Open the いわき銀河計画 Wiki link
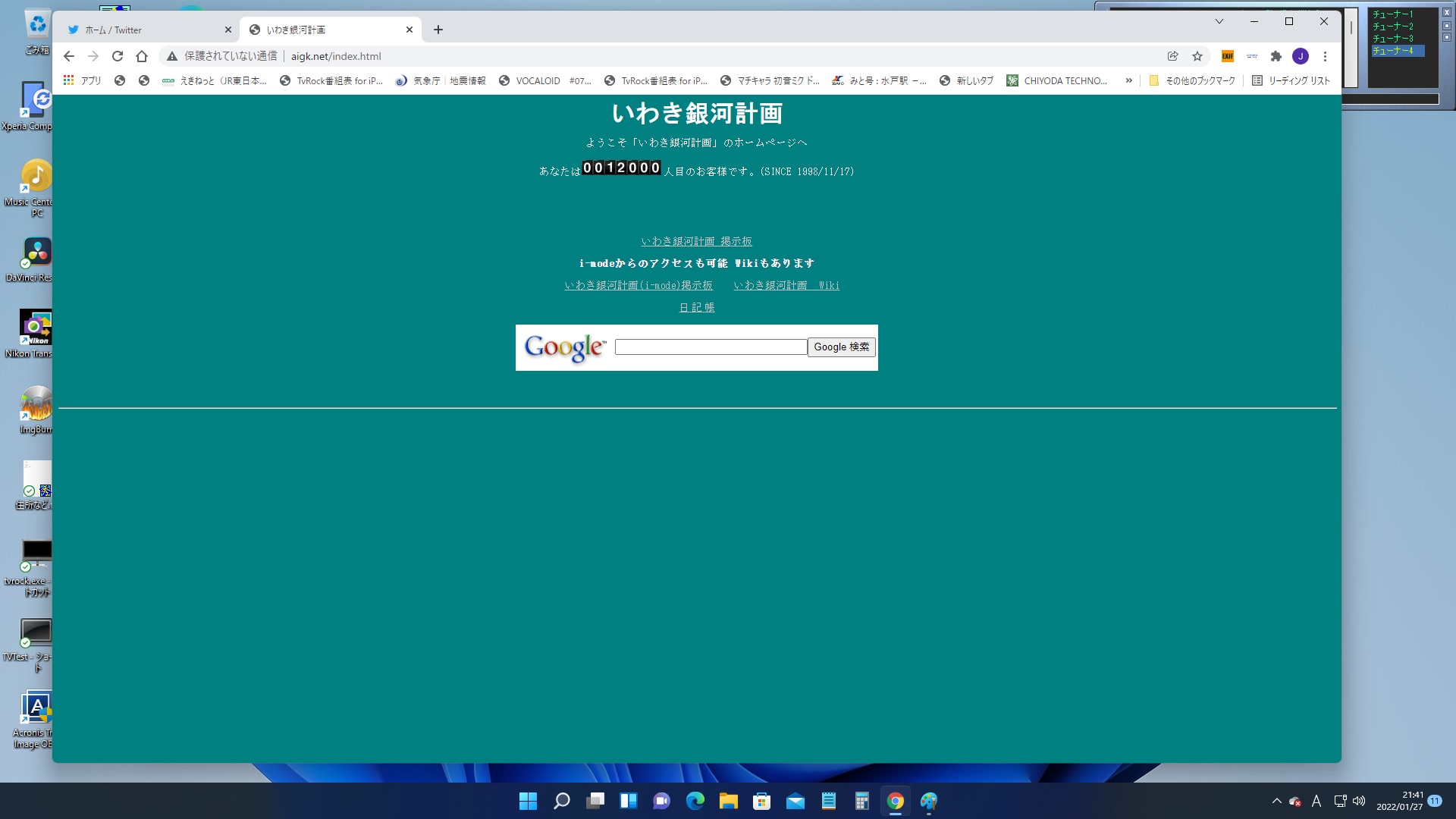This screenshot has width=1456, height=819. click(x=786, y=285)
